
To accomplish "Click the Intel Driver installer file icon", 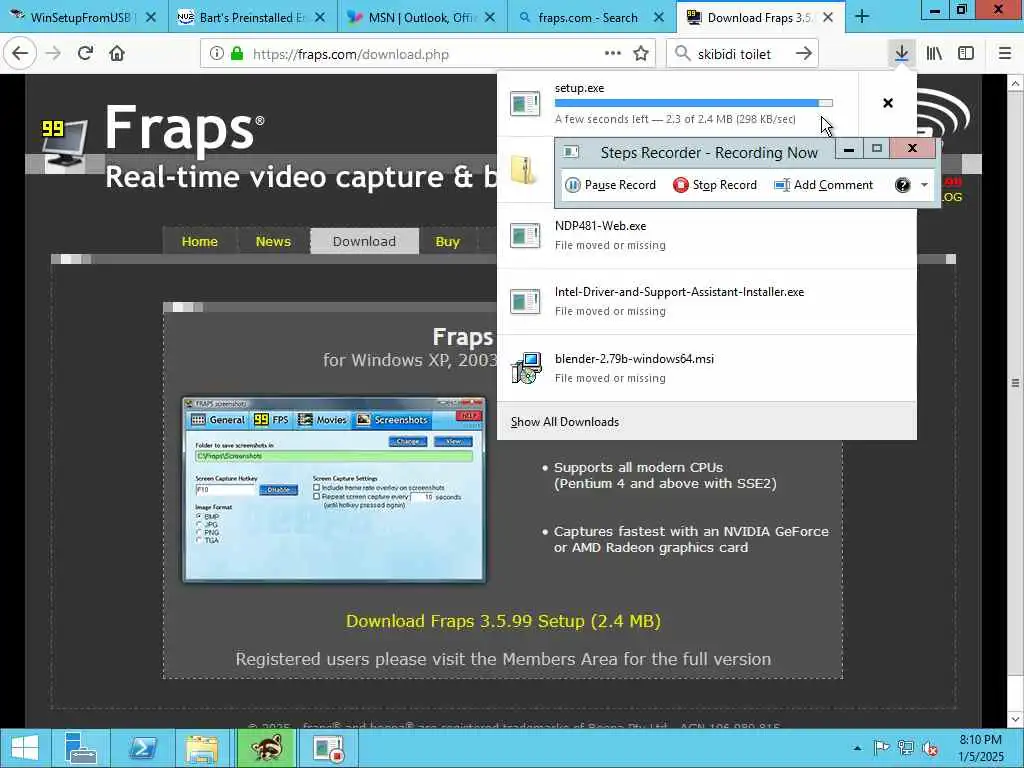I will pyautogui.click(x=525, y=302).
